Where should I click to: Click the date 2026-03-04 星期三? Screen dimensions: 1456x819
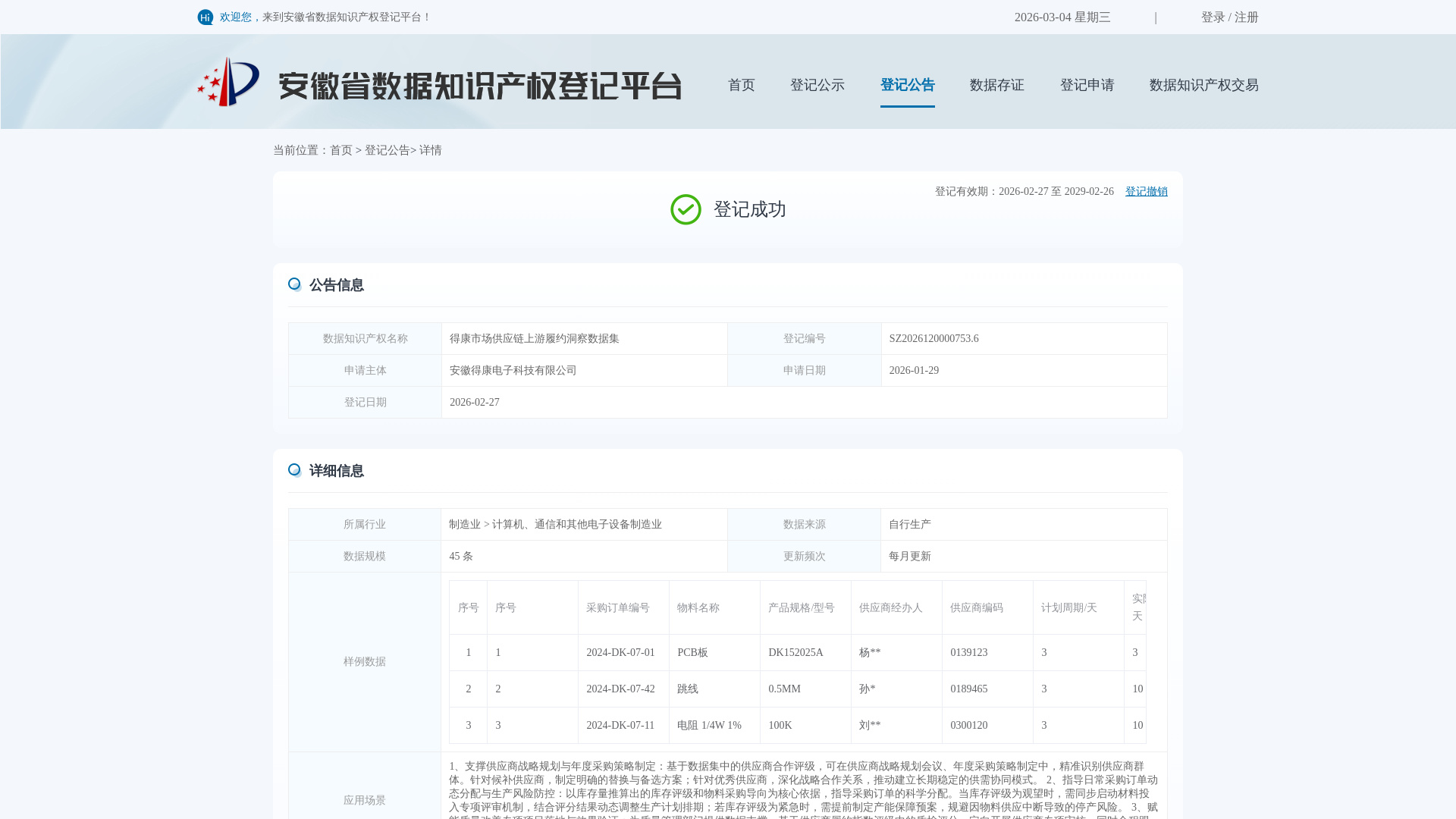tap(1062, 17)
